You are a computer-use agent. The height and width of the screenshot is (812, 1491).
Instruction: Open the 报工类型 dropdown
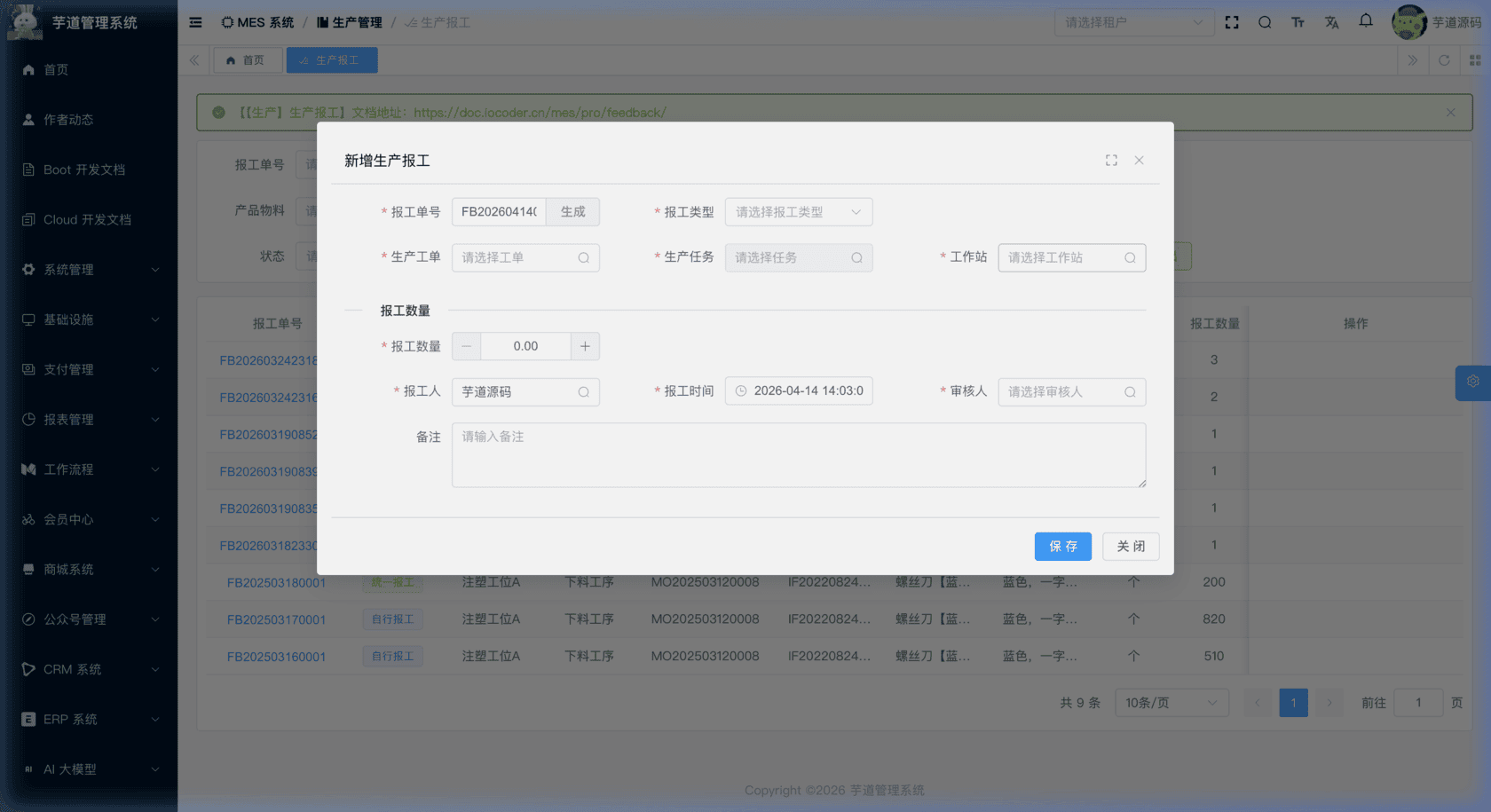coord(797,211)
